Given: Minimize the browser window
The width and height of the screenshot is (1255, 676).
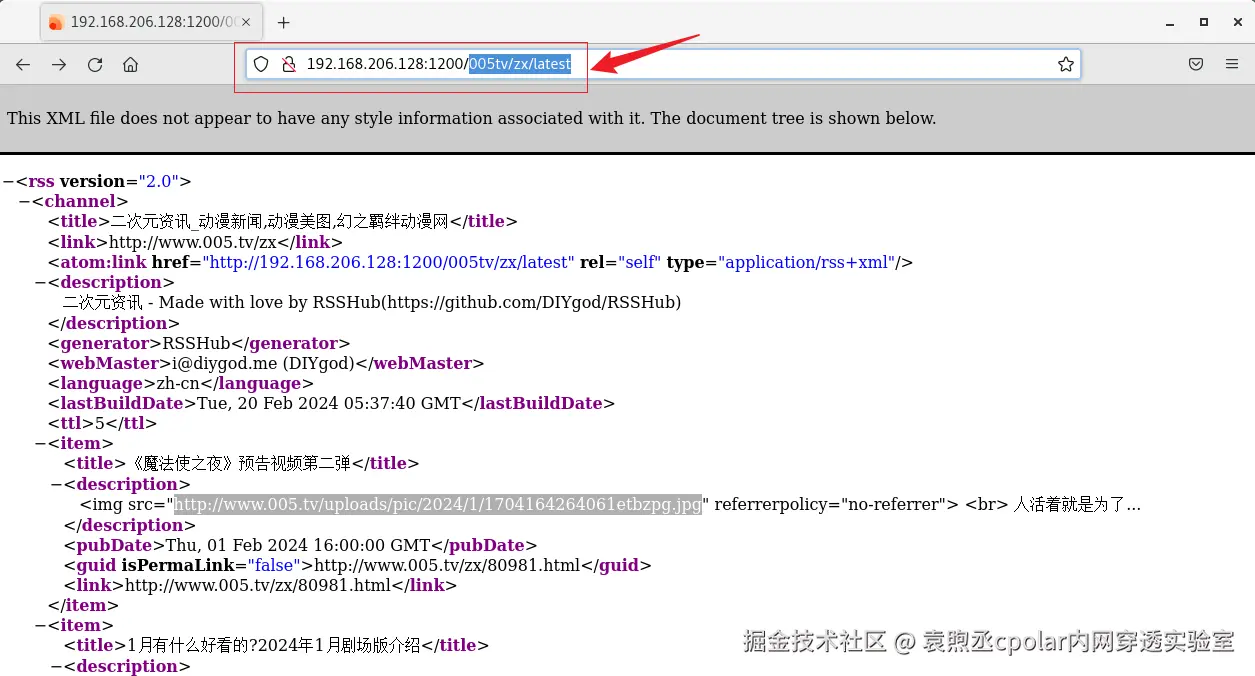Looking at the screenshot, I should 1170,22.
